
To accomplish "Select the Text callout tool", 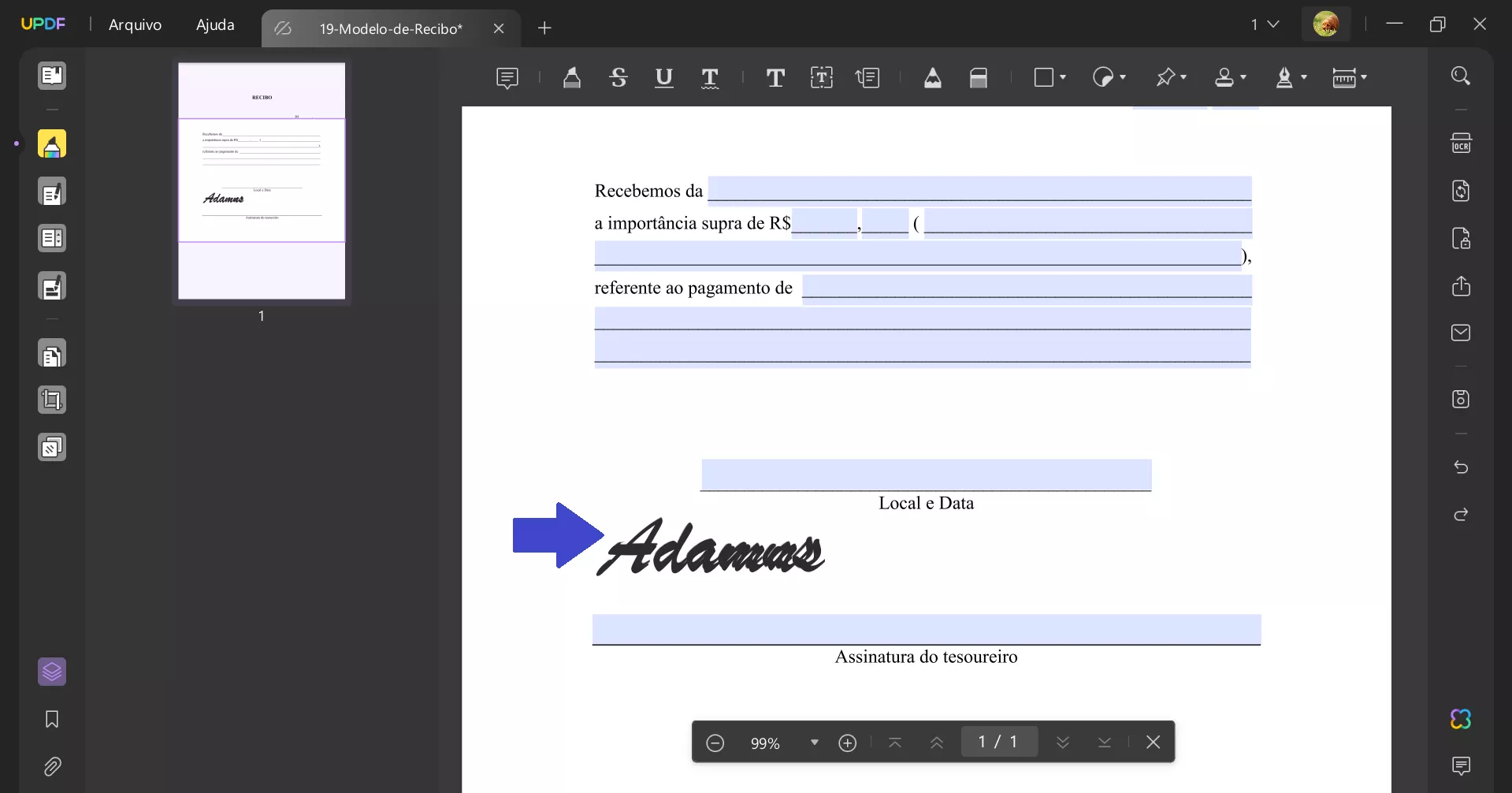I will pyautogui.click(x=867, y=77).
